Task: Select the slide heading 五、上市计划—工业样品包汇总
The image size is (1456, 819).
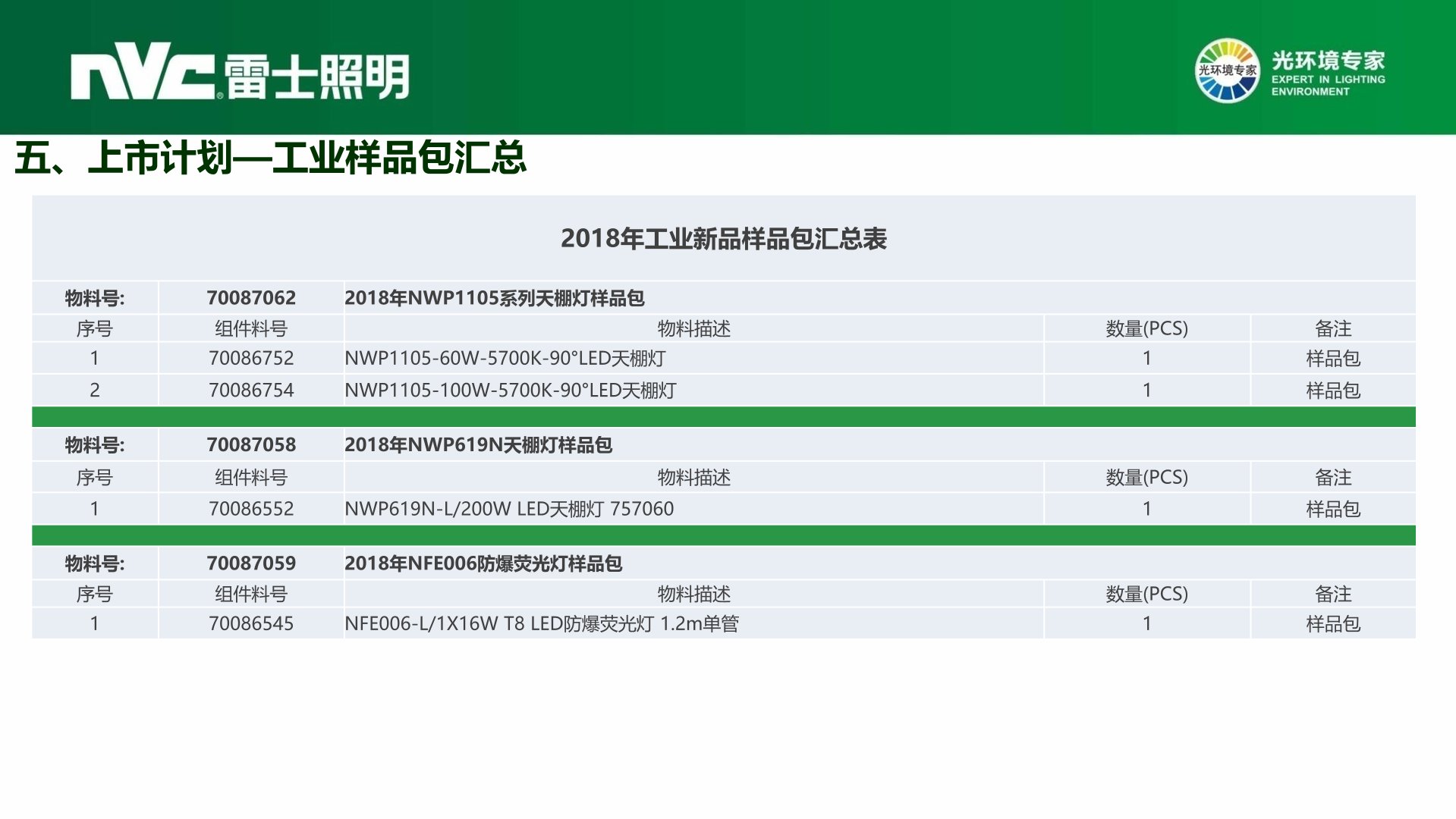Action: click(270, 158)
